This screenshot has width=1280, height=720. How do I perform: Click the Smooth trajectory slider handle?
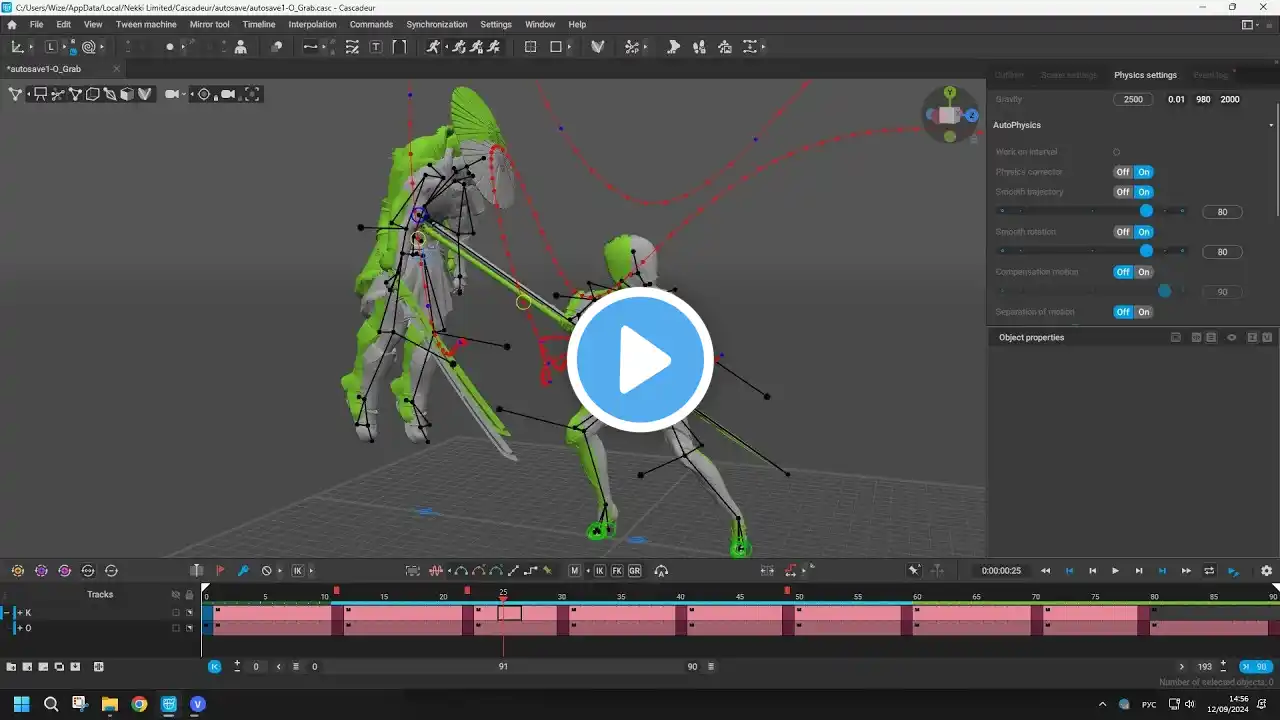(1147, 211)
